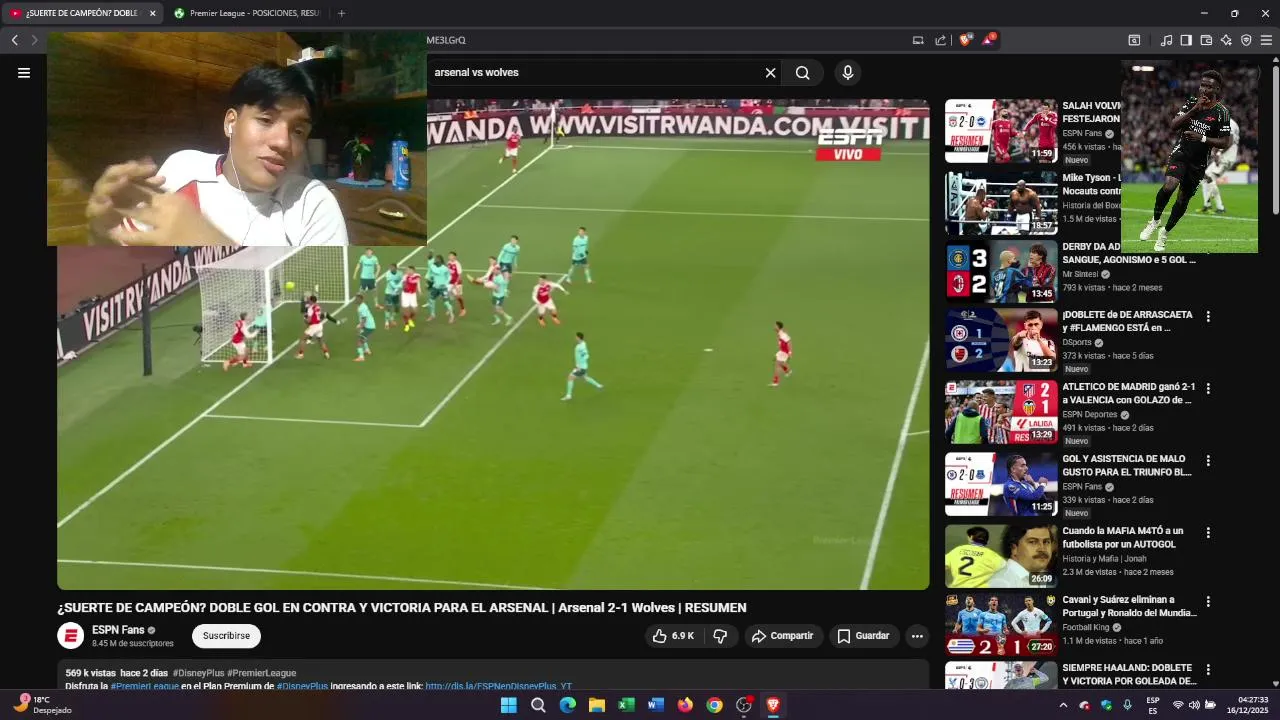Open File Explorer from taskbar
Viewport: 1280px width, 720px height.
click(x=597, y=705)
